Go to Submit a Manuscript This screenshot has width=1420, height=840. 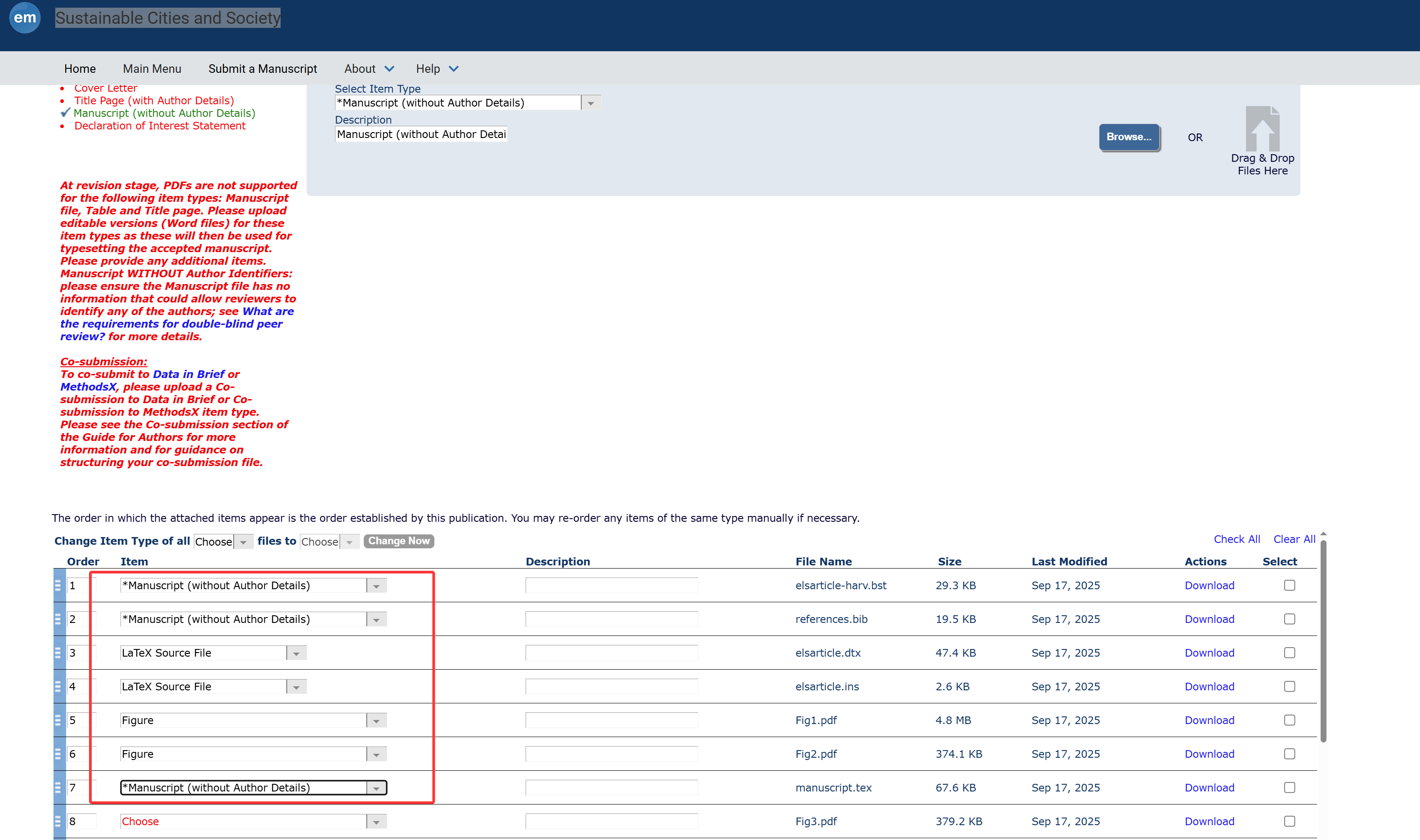coord(263,68)
